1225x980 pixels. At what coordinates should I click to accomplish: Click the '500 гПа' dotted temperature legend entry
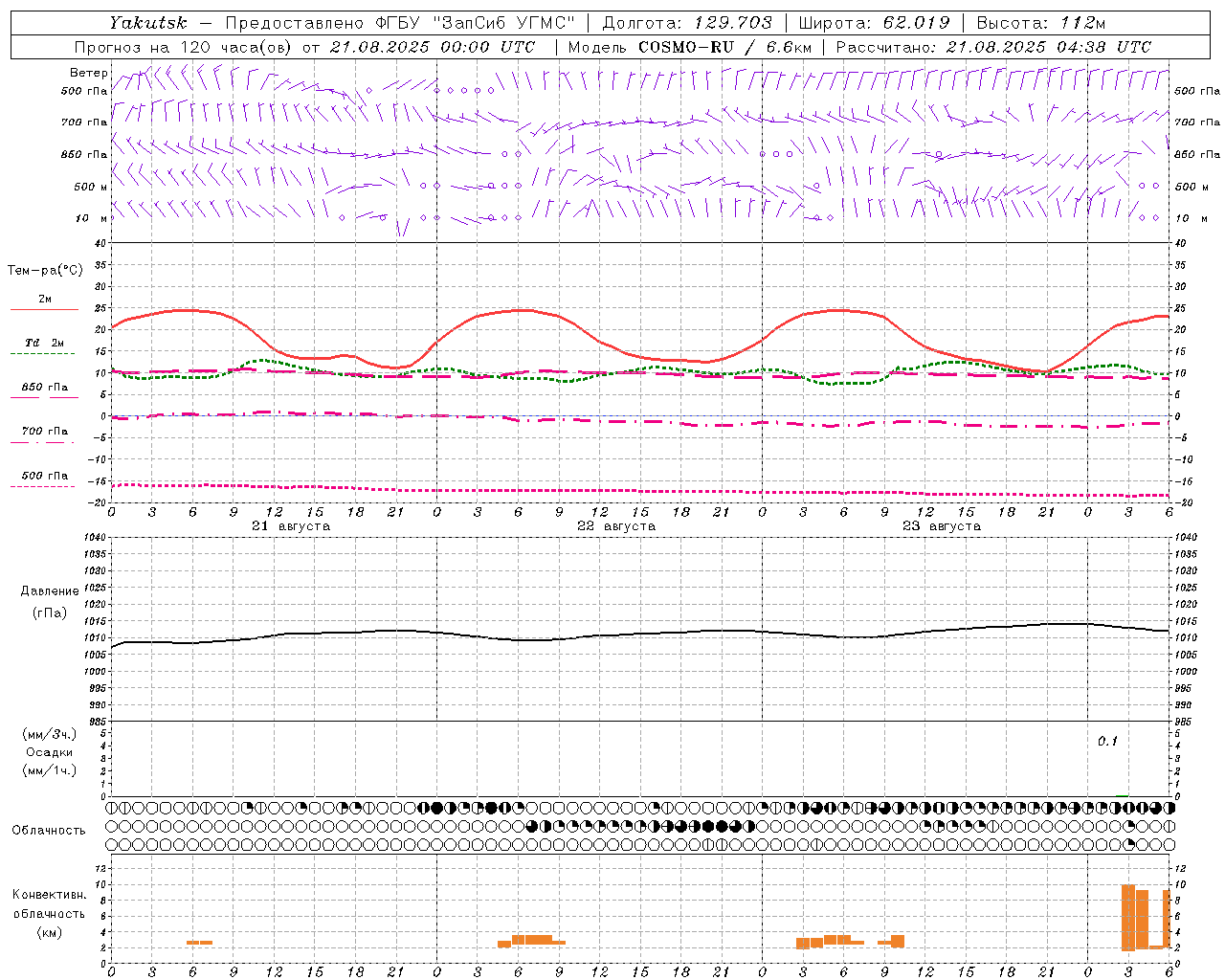point(45,476)
